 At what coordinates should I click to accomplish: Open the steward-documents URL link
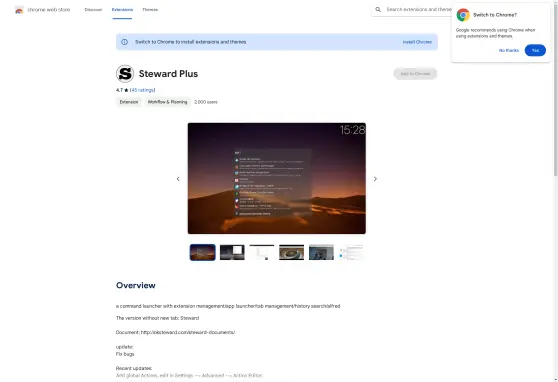[188, 332]
